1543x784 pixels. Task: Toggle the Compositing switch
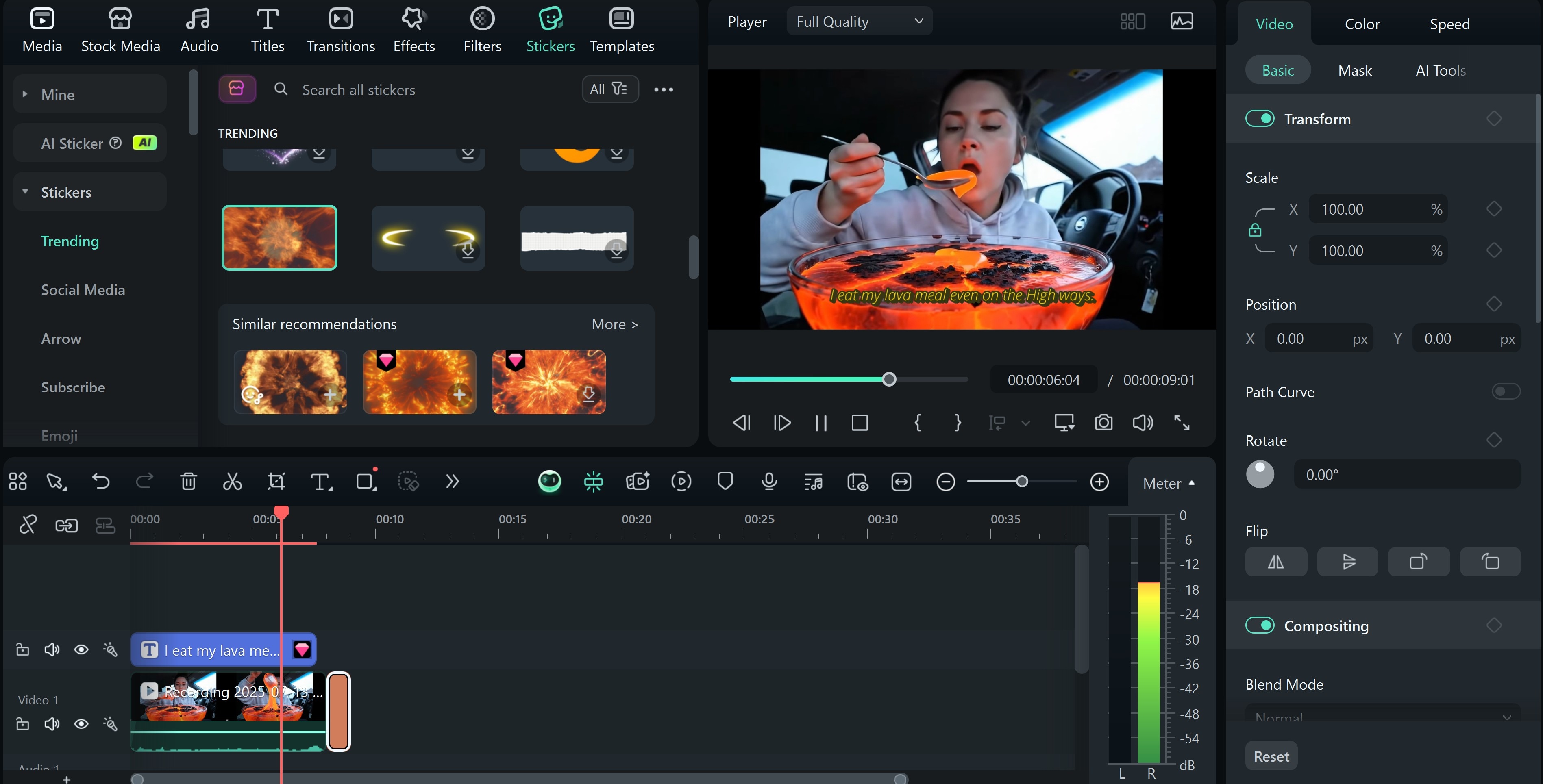(x=1260, y=625)
